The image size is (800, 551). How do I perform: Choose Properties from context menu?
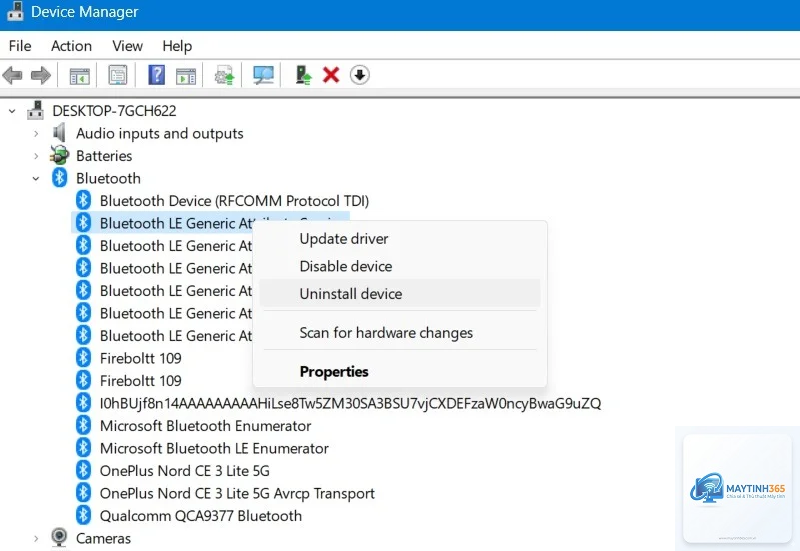pyautogui.click(x=400, y=371)
